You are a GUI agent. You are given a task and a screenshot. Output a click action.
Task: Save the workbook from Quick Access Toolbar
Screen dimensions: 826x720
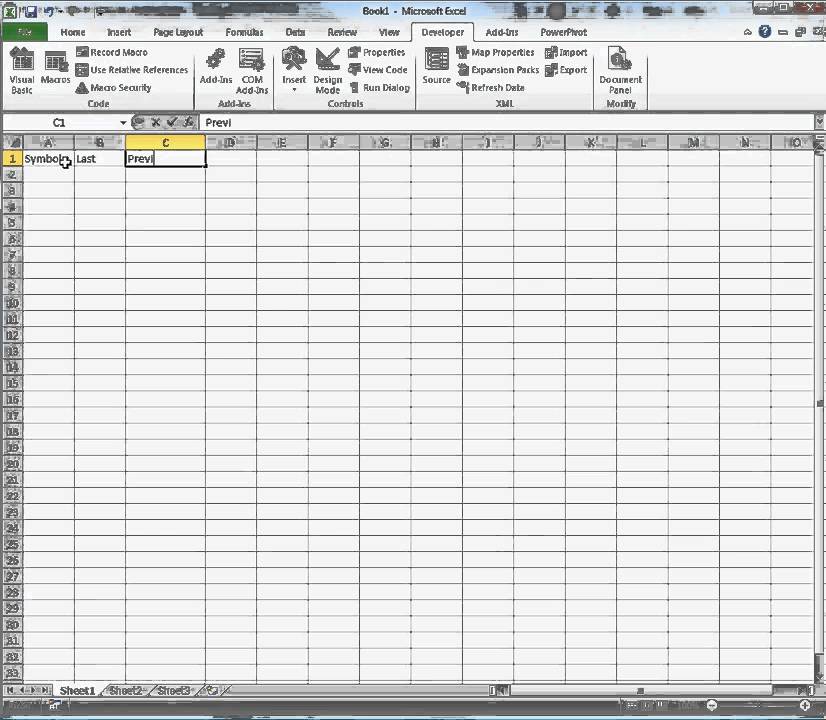[31, 11]
